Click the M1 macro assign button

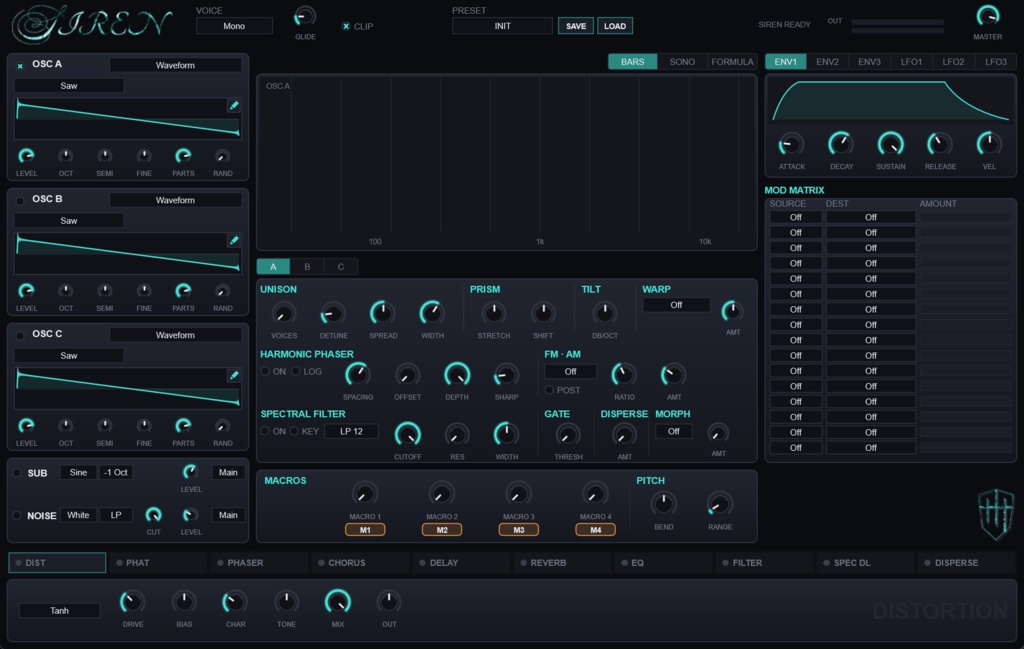(x=364, y=530)
